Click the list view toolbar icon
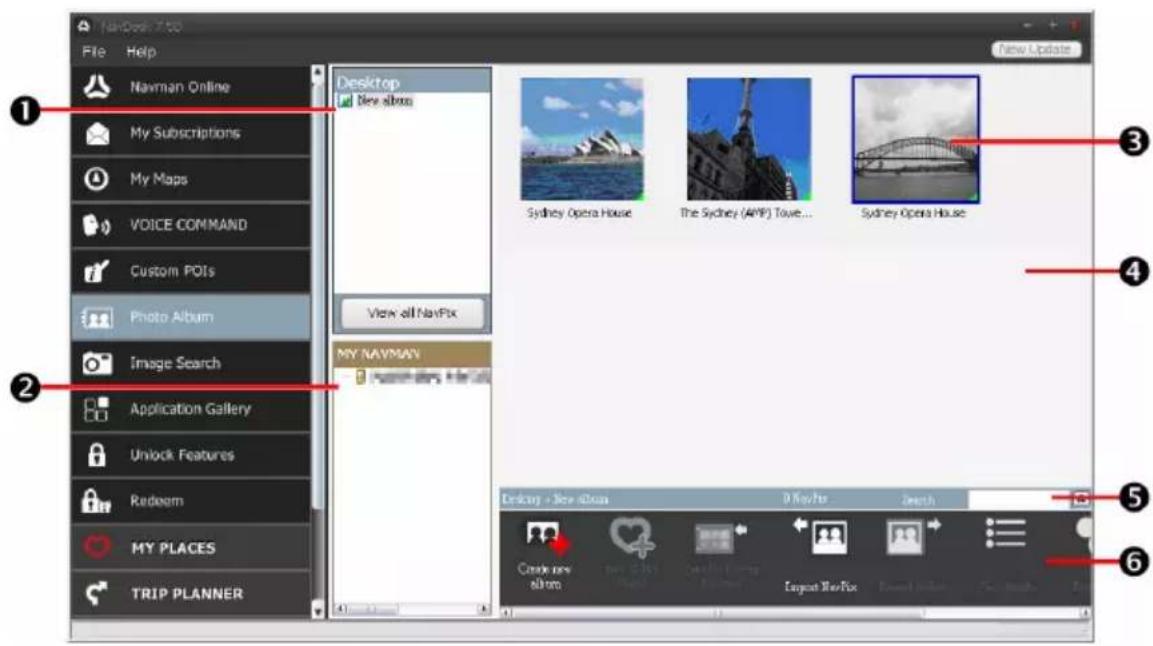The width and height of the screenshot is (1153, 646). pos(1005,534)
